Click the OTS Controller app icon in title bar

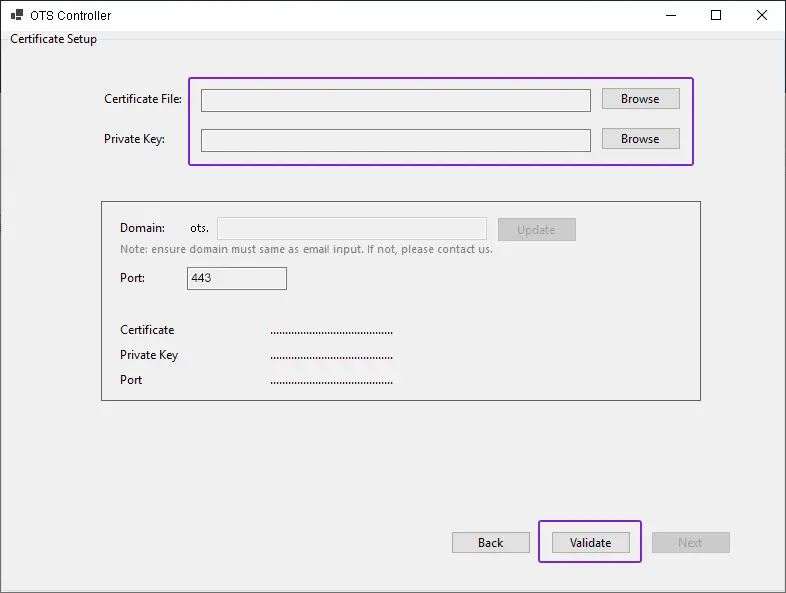pos(17,16)
